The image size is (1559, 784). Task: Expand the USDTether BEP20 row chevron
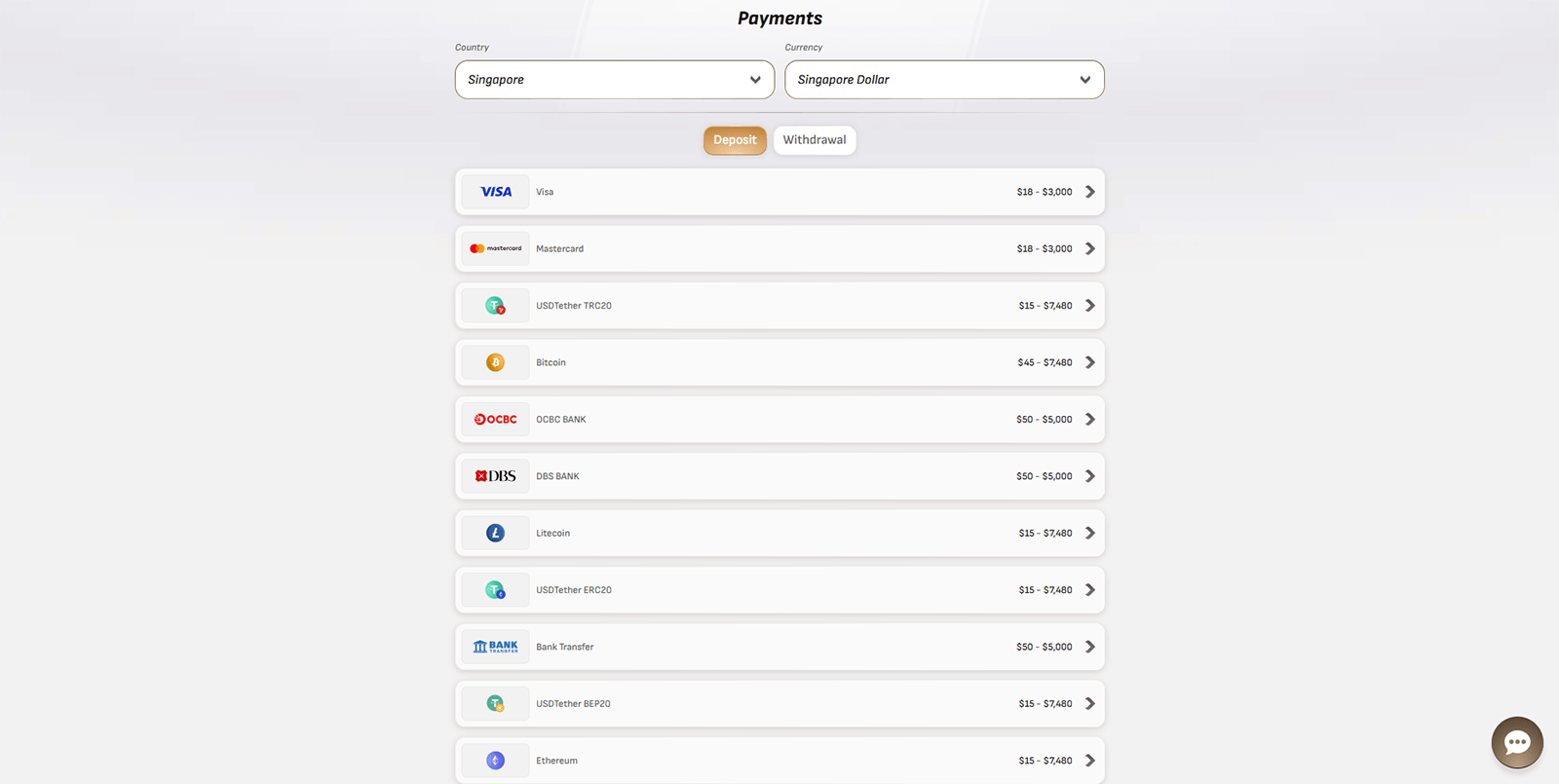[x=1090, y=703]
